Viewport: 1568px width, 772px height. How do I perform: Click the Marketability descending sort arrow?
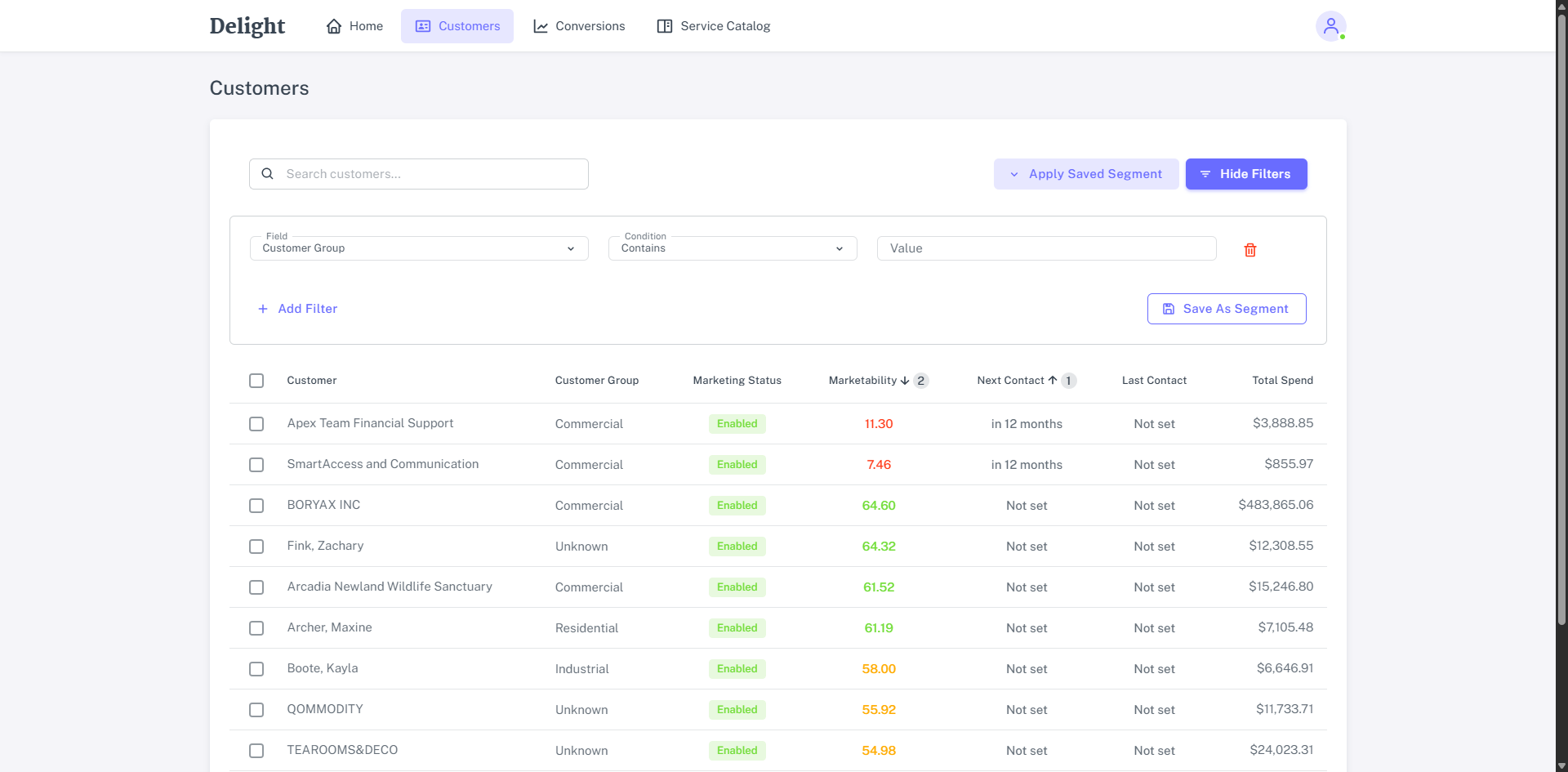[x=905, y=381]
